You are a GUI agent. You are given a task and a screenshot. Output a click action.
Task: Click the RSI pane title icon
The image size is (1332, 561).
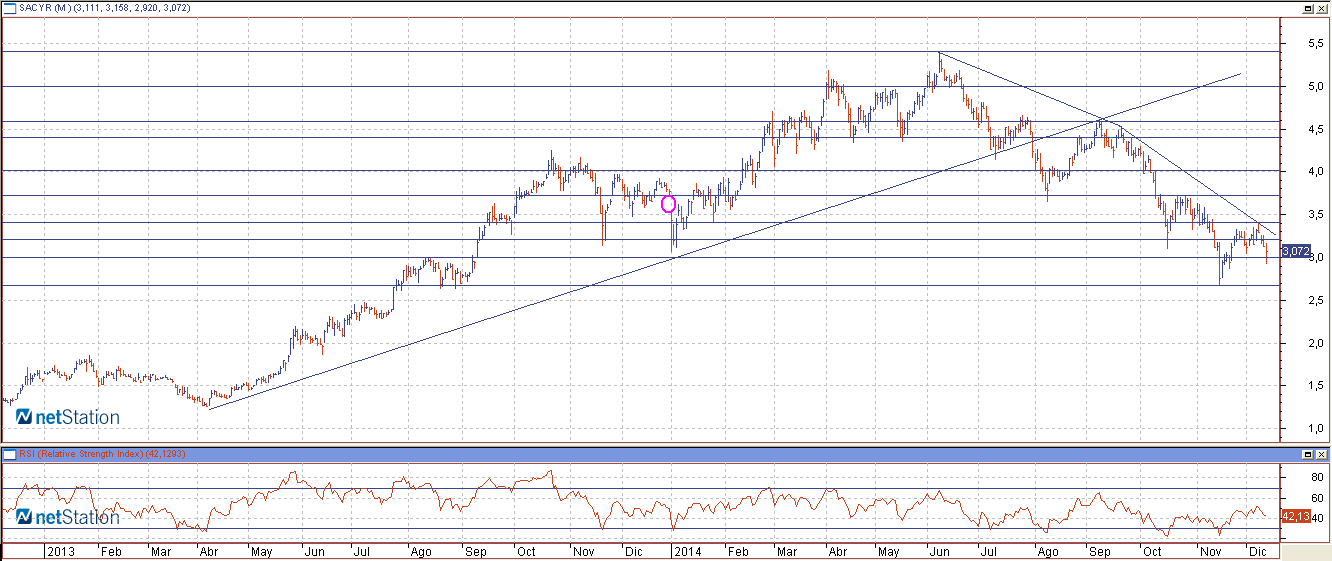pos(12,454)
